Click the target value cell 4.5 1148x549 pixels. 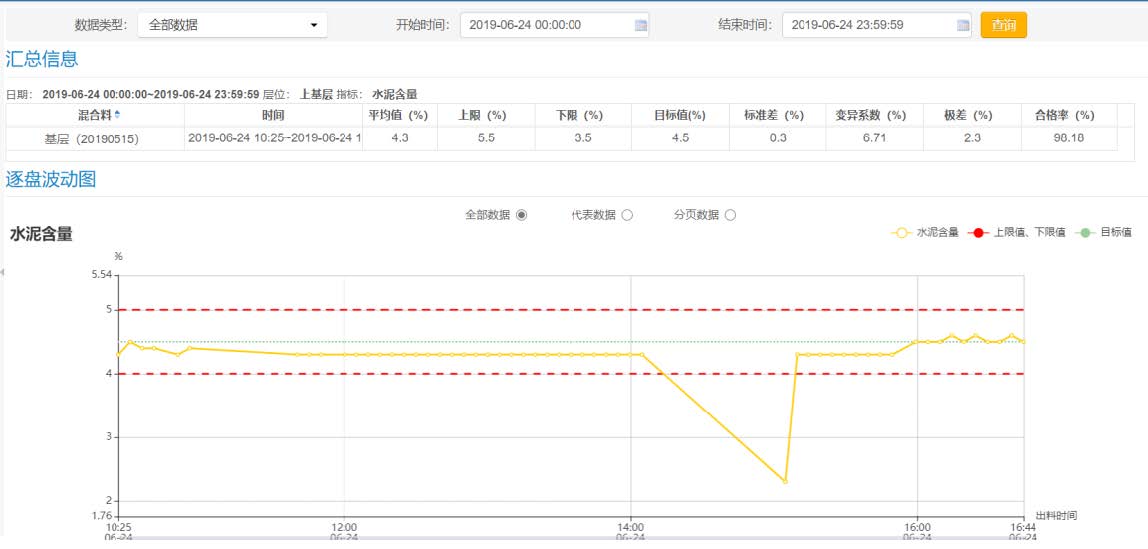coord(680,138)
